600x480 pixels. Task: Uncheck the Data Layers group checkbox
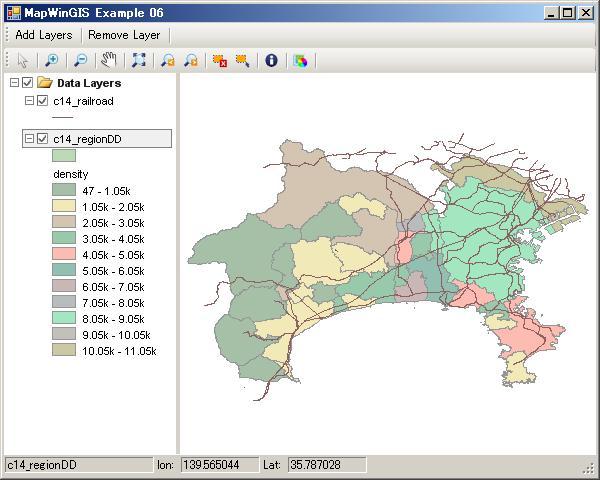pyautogui.click(x=28, y=83)
